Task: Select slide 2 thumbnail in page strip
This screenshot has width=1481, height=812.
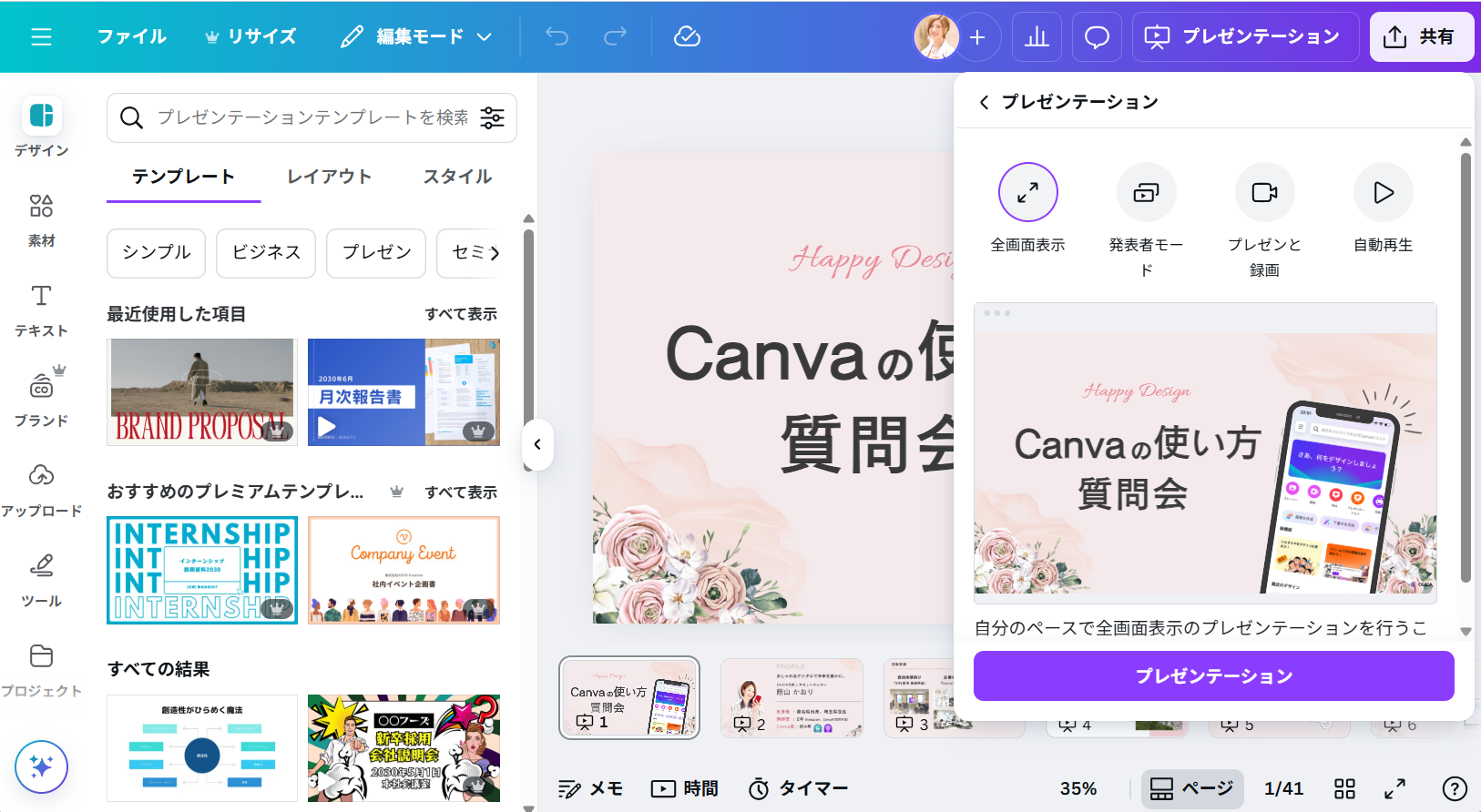Action: coord(792,697)
